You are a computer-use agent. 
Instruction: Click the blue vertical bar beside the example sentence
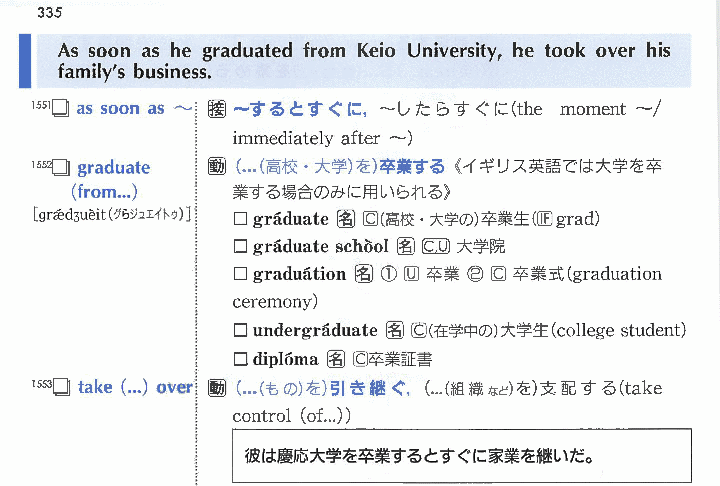[x=25, y=61]
